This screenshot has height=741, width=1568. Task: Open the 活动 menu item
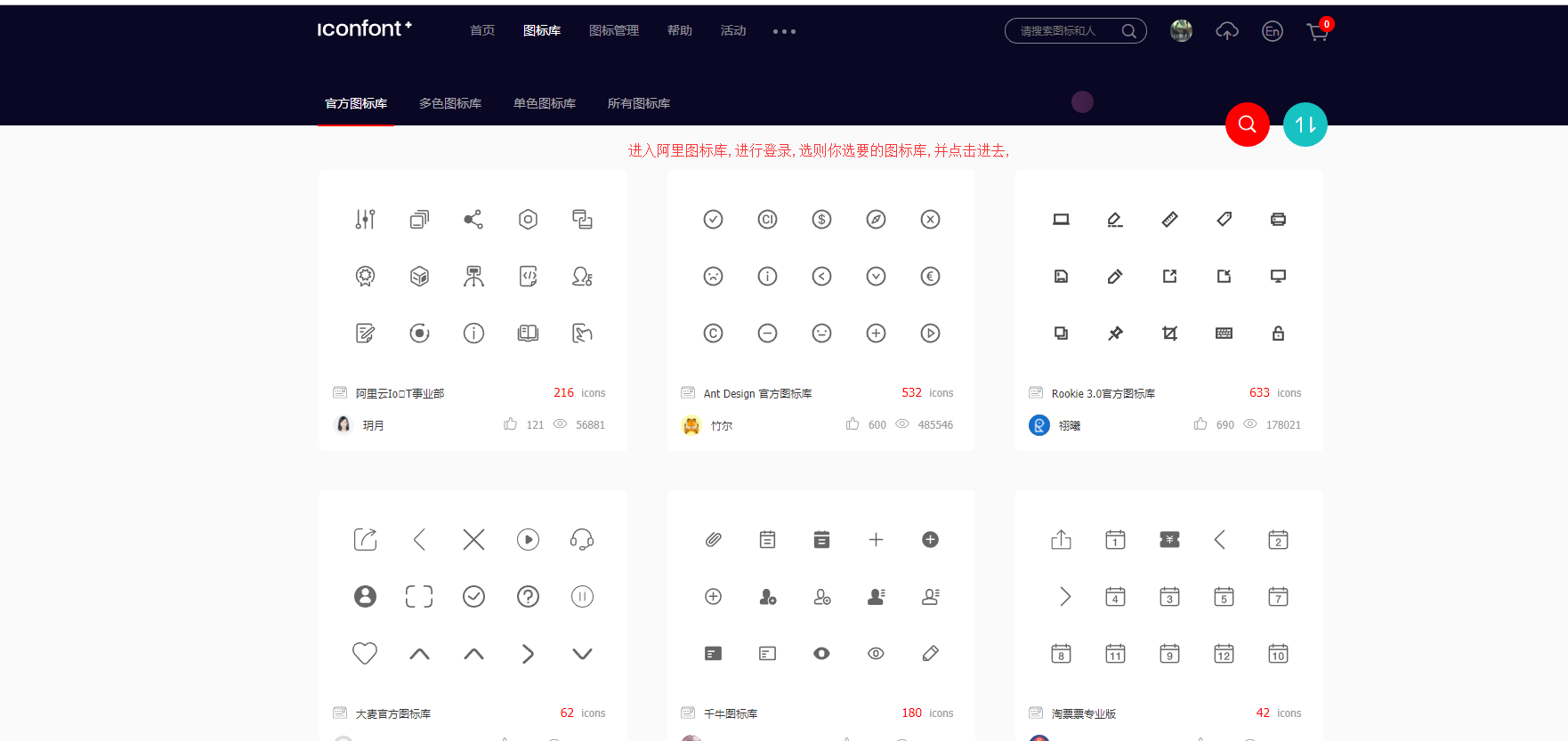[x=733, y=30]
